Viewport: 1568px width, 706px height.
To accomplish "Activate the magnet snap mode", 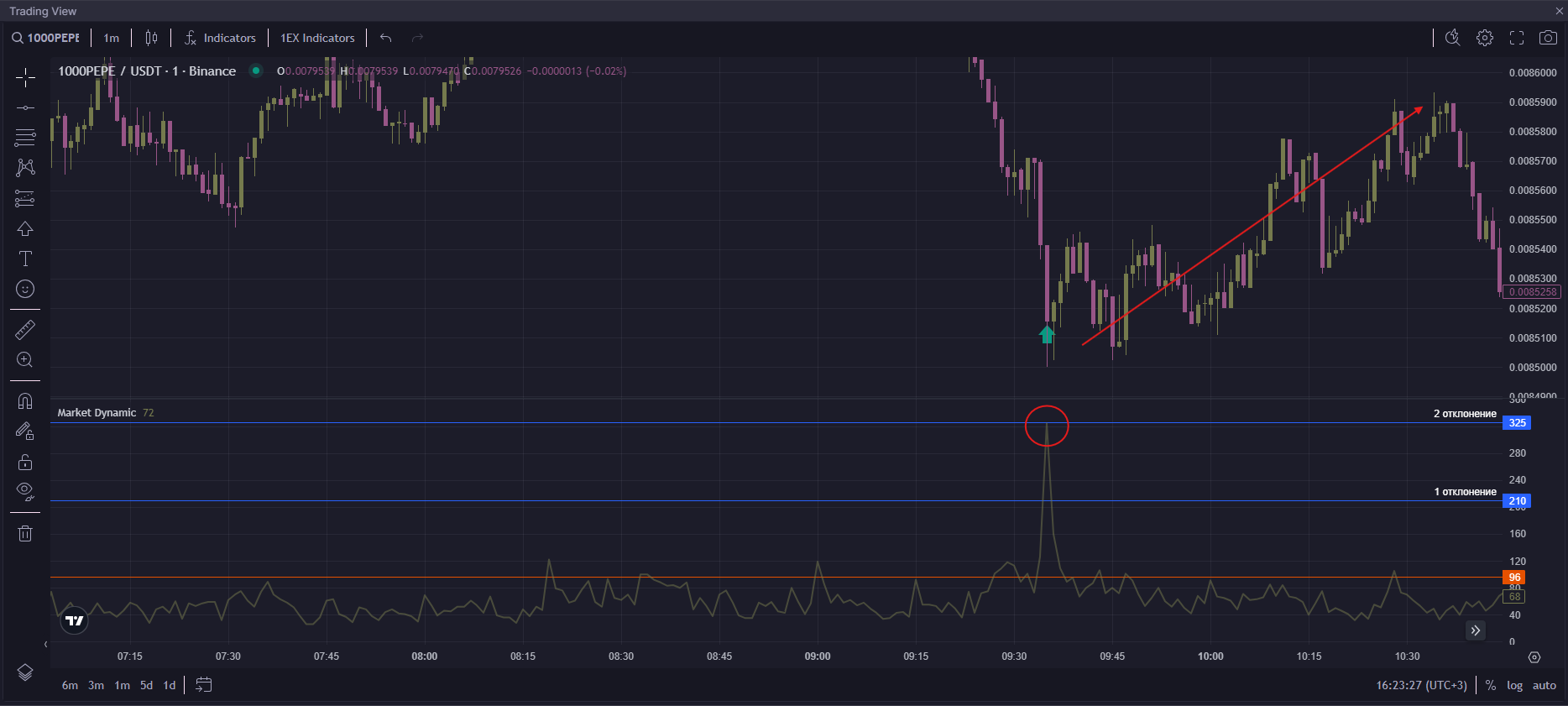I will tap(25, 401).
